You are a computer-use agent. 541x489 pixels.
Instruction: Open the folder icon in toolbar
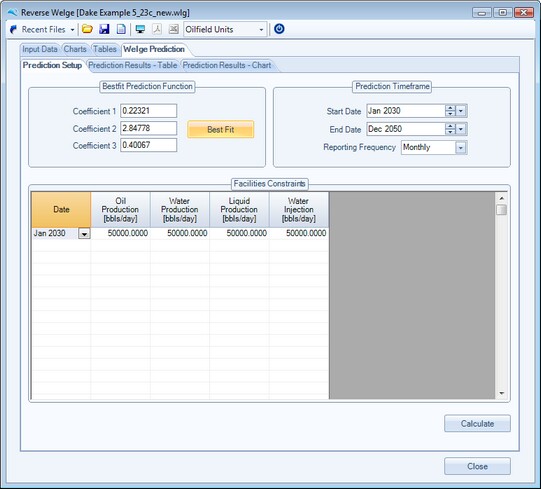point(87,29)
